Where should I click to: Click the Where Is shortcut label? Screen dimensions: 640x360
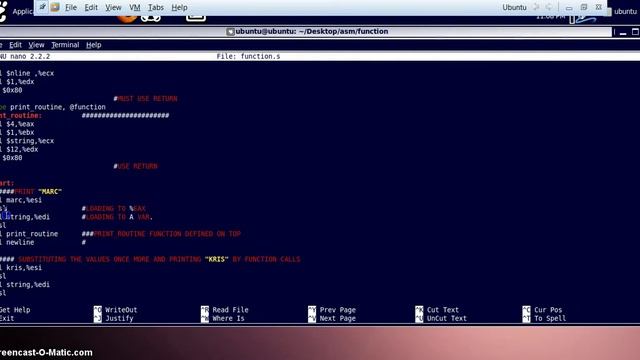pyautogui.click(x=228, y=318)
